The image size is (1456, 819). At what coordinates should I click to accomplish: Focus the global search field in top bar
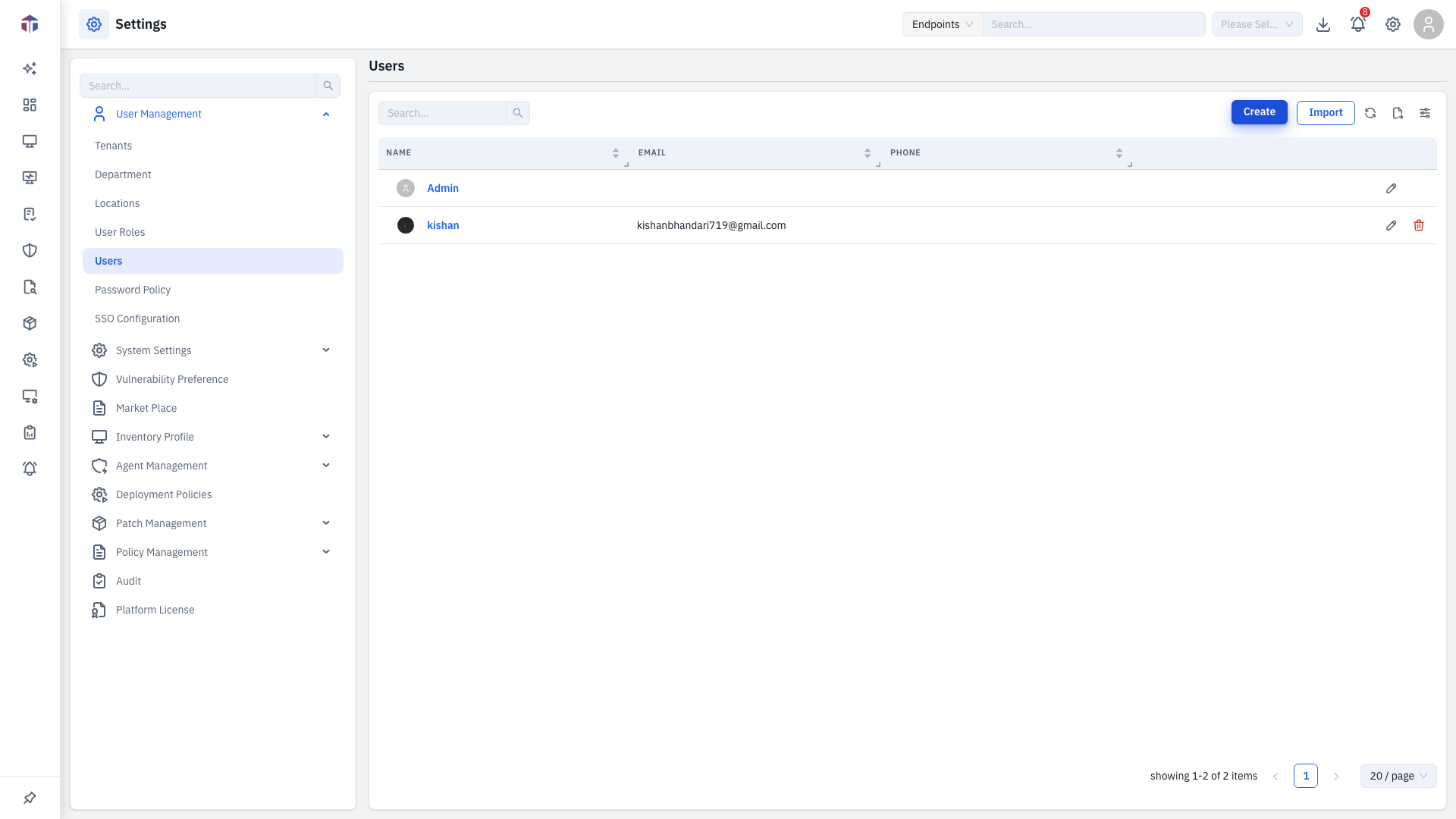(x=1094, y=24)
